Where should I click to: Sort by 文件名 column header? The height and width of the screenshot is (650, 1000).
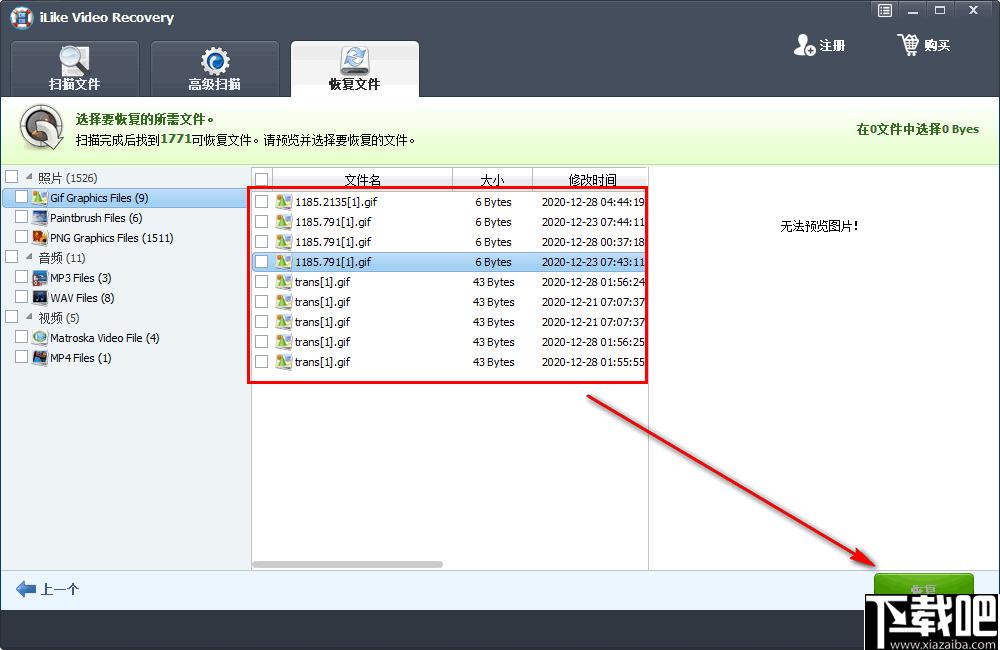click(x=362, y=179)
